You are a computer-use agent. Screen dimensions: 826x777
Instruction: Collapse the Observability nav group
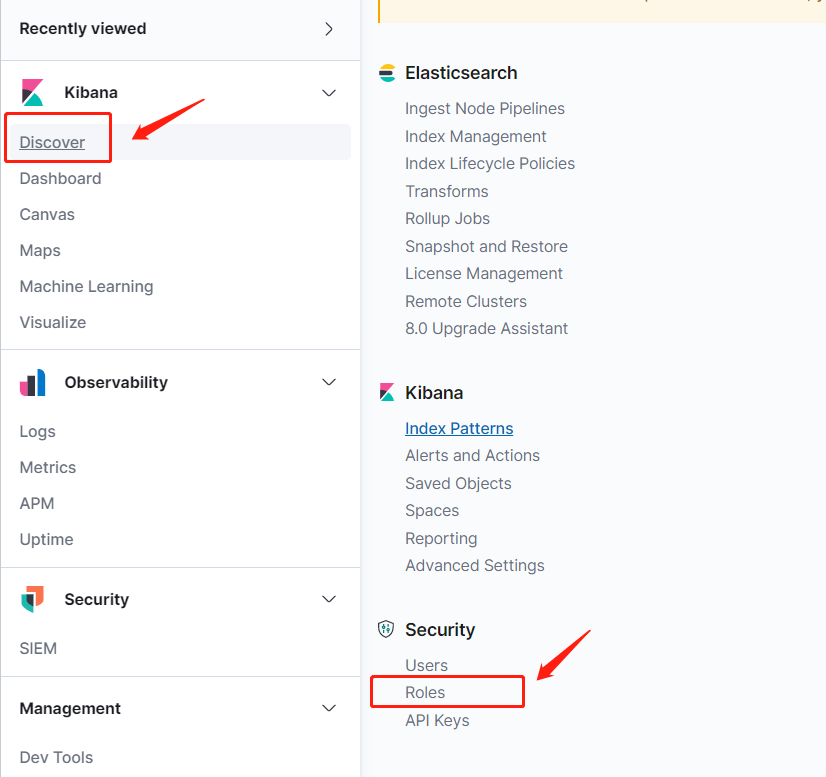pos(329,382)
